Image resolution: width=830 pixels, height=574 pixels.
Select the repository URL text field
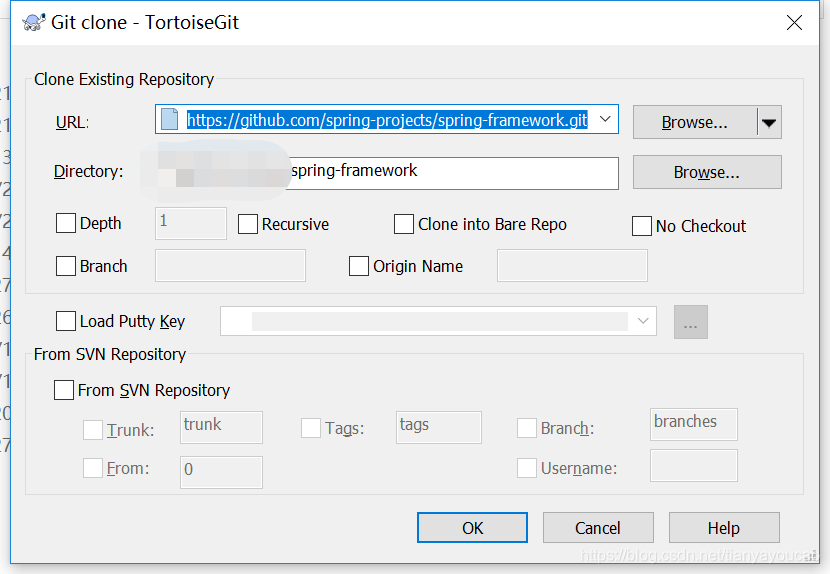click(x=387, y=119)
